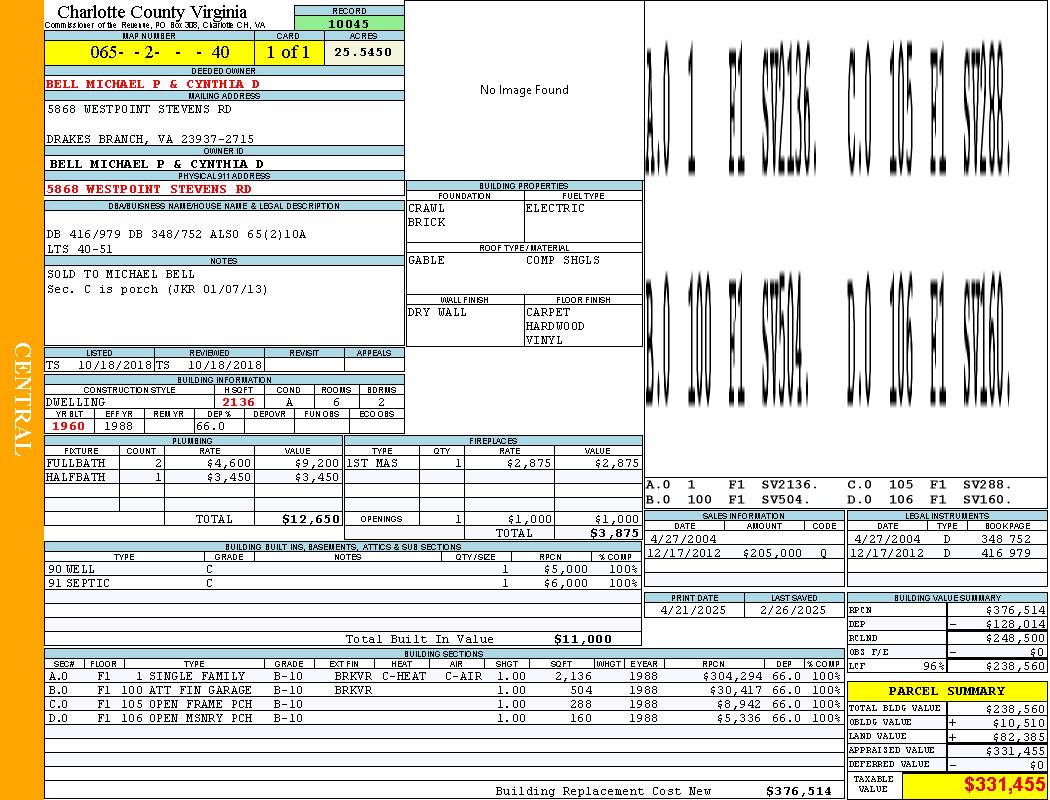Click RCLND value $248,500
Viewport: 1050px width, 800px height.
click(x=1015, y=639)
